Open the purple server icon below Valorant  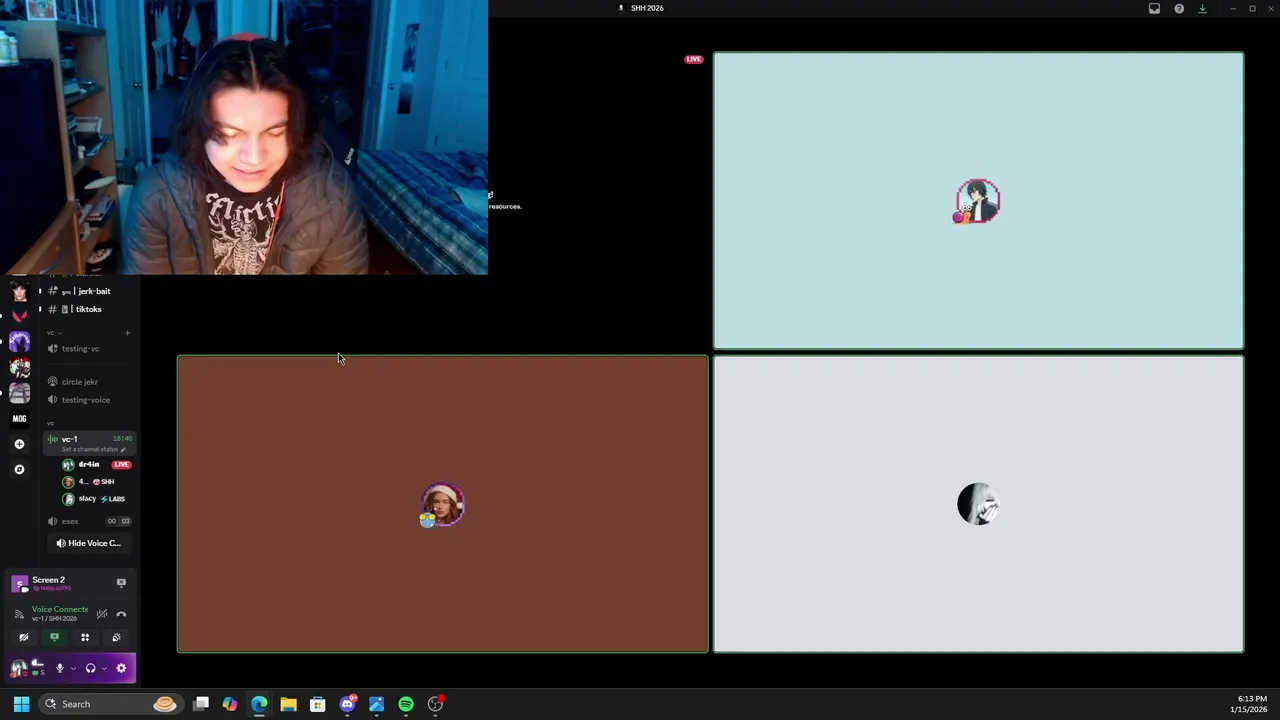point(19,342)
